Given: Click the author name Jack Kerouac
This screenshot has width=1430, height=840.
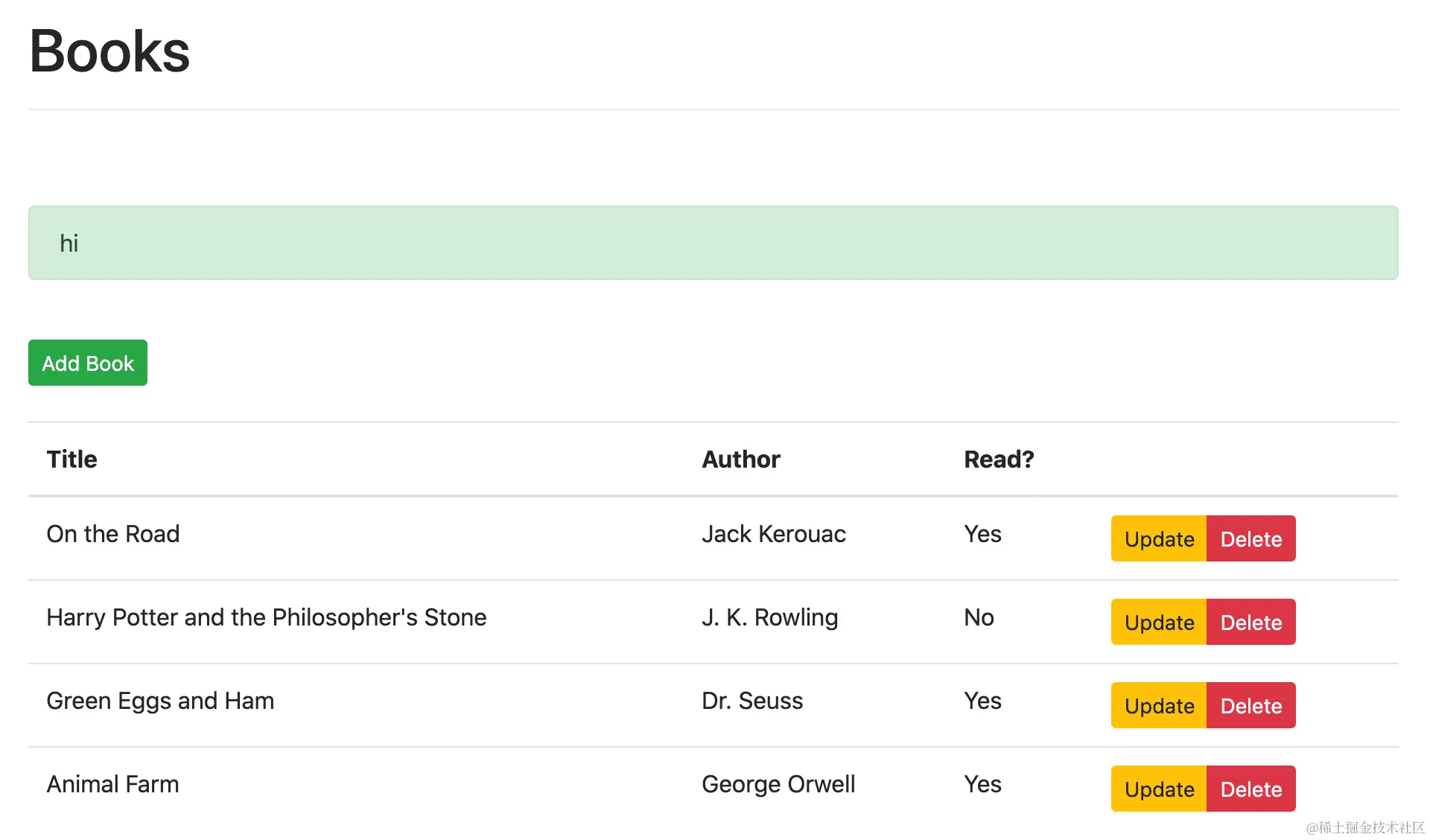Looking at the screenshot, I should 774,534.
